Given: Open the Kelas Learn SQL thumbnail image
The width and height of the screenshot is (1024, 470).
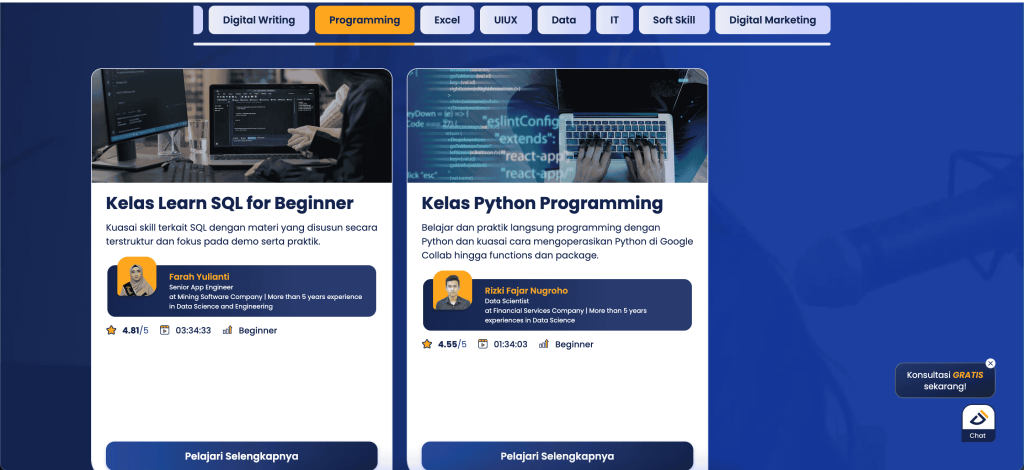Looking at the screenshot, I should (241, 125).
